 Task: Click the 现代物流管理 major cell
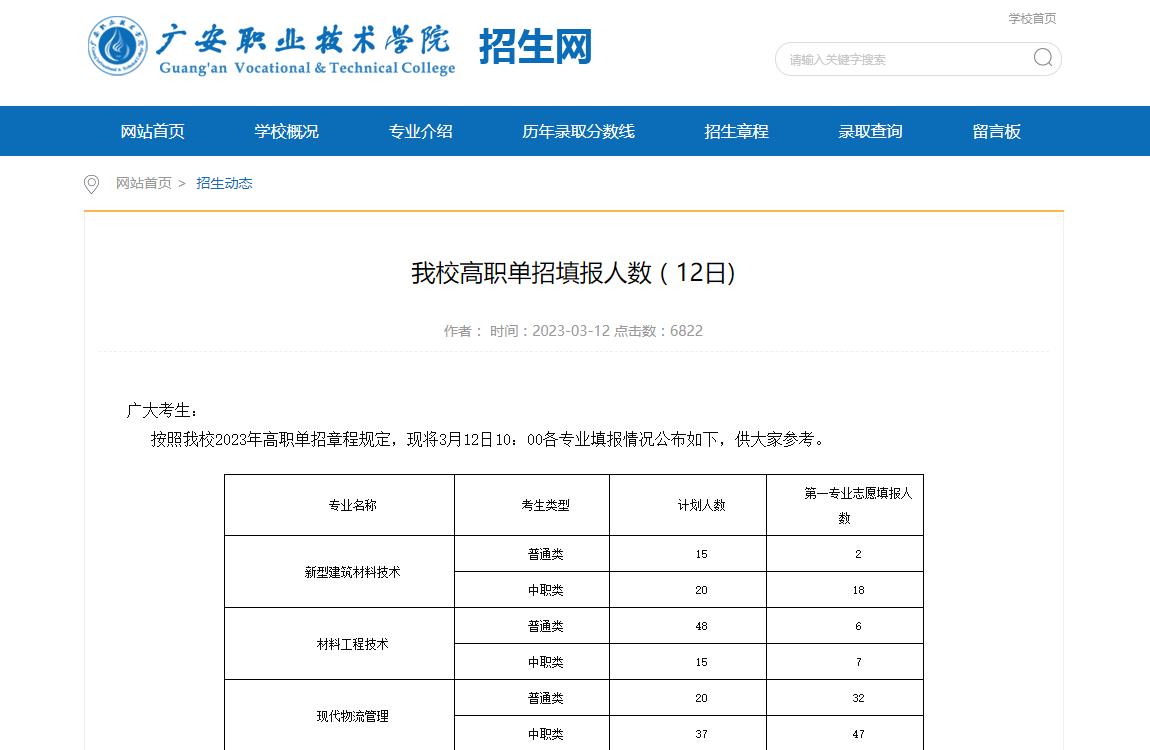340,716
